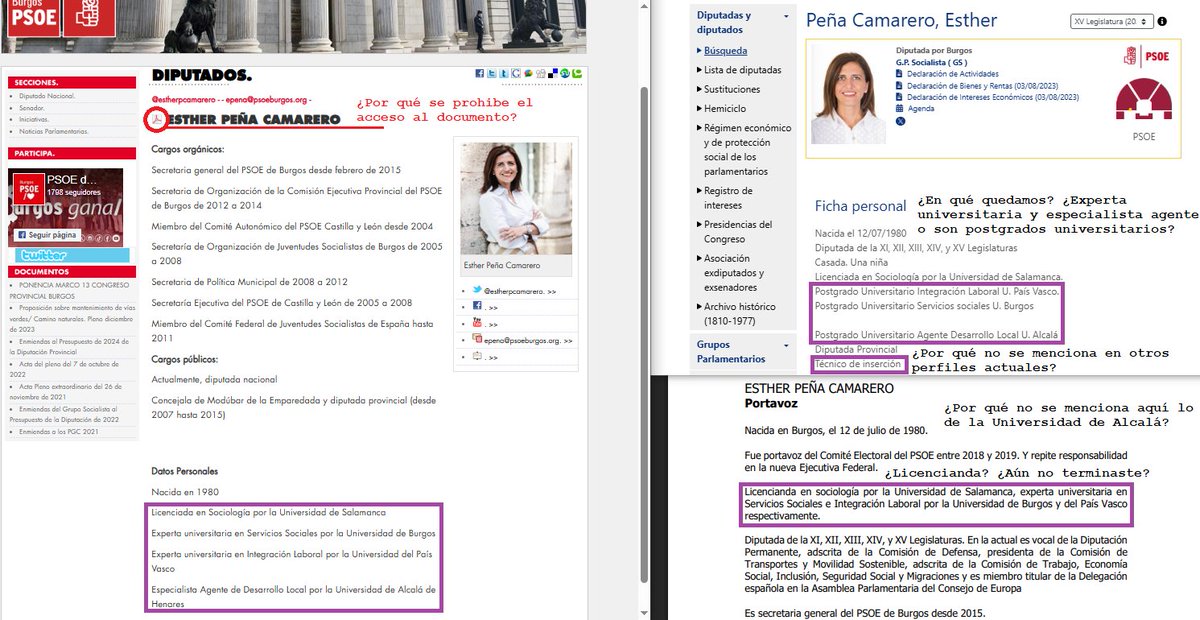Click Iniciativas in Secciones list

(x=36, y=119)
